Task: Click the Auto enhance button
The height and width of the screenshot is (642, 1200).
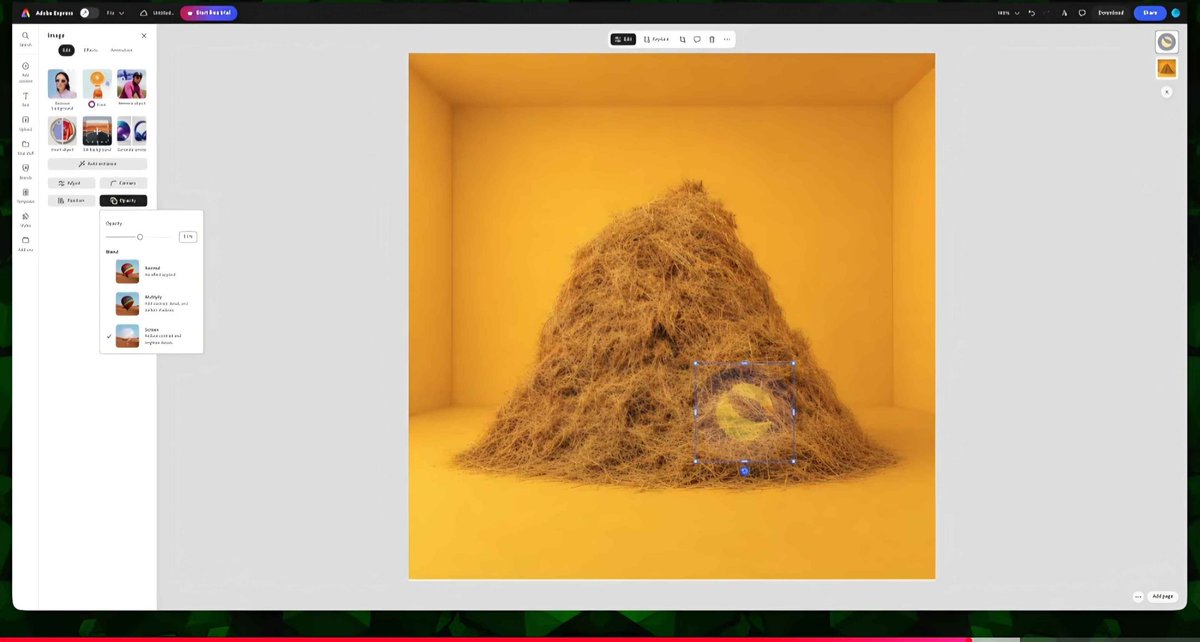Action: (97, 163)
